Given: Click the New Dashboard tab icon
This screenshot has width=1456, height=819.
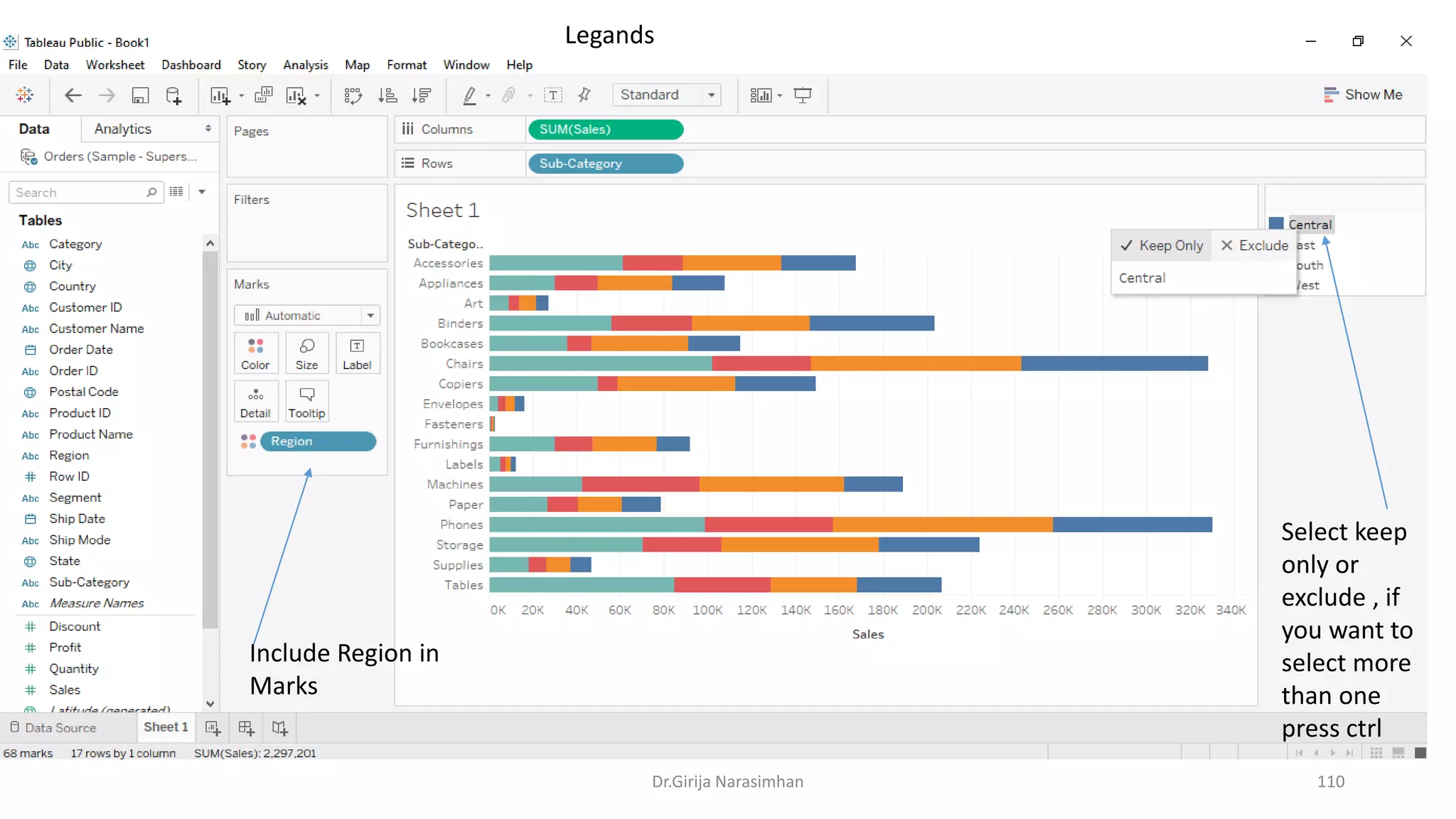Looking at the screenshot, I should click(x=246, y=727).
